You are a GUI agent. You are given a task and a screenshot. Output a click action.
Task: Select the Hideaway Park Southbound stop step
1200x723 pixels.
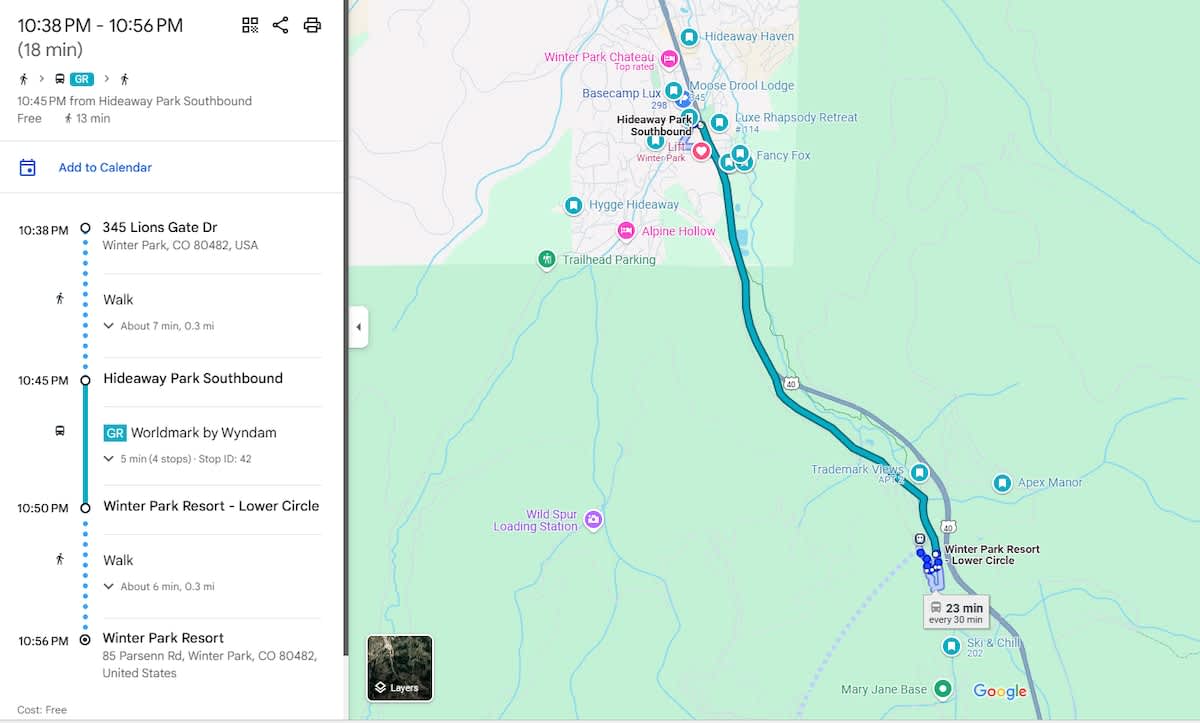[193, 379]
